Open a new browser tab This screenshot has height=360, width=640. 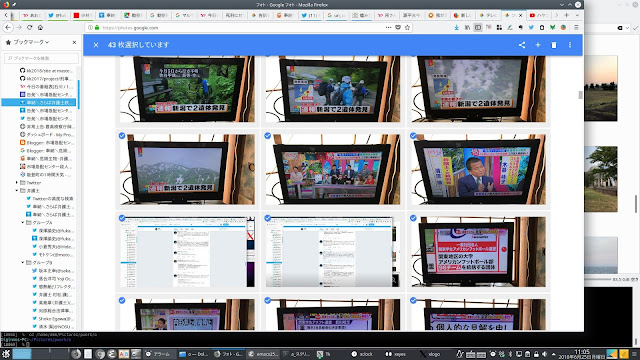[567, 15]
